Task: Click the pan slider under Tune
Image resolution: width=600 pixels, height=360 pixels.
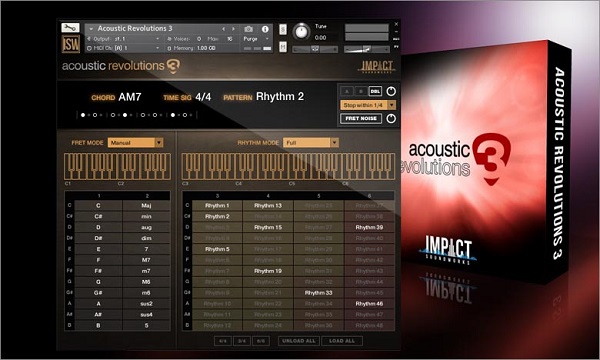Action: 315,49
